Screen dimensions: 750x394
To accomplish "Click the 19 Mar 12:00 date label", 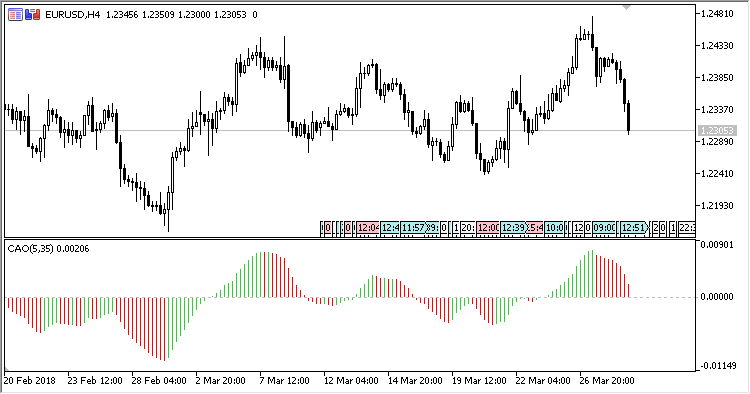I will [x=479, y=381].
